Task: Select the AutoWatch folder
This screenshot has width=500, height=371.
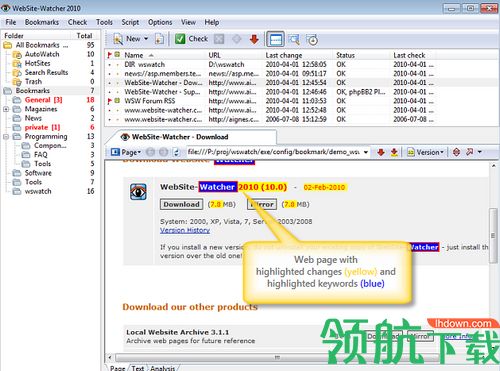Action: [x=42, y=54]
